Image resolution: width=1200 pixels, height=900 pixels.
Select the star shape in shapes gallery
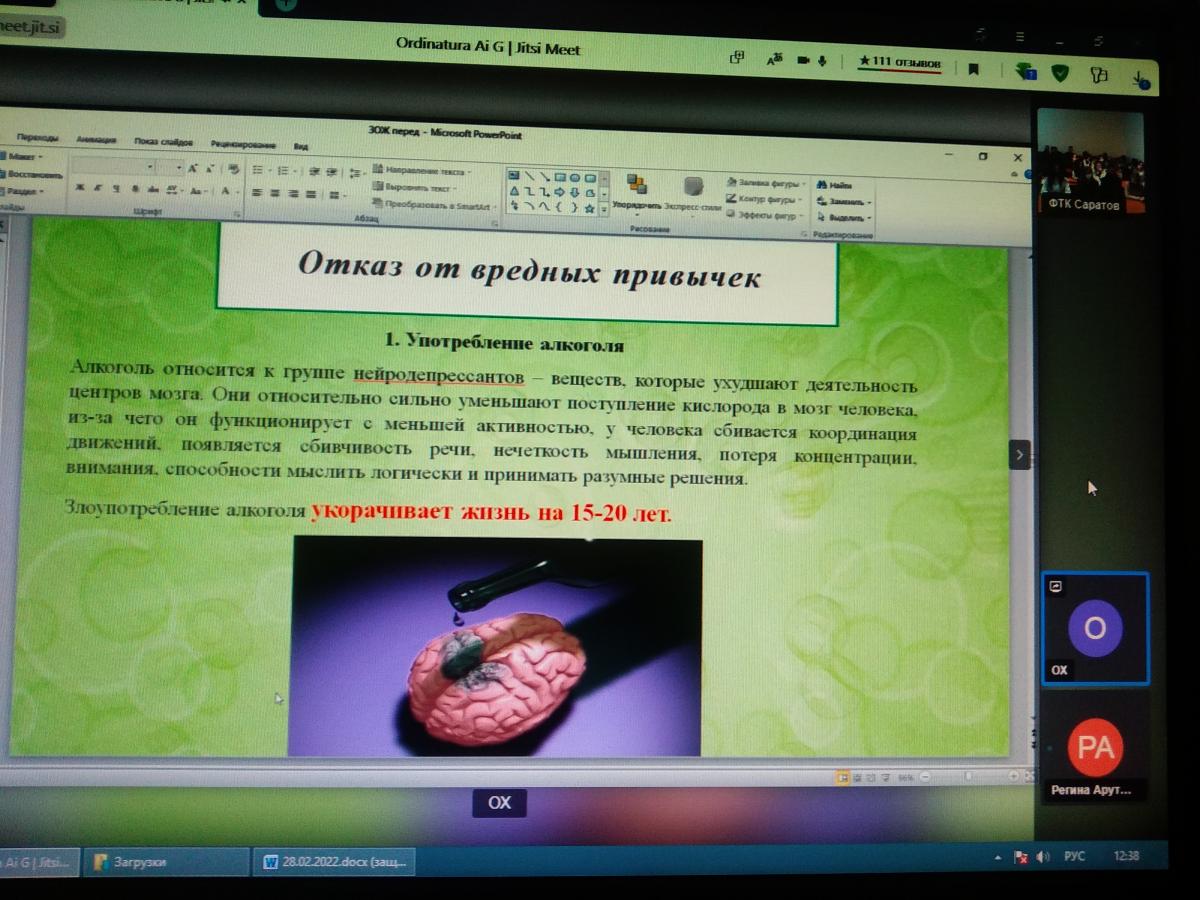589,209
